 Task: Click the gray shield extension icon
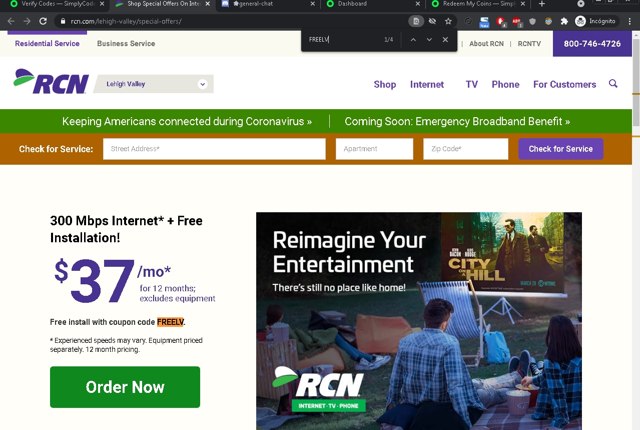pos(532,21)
